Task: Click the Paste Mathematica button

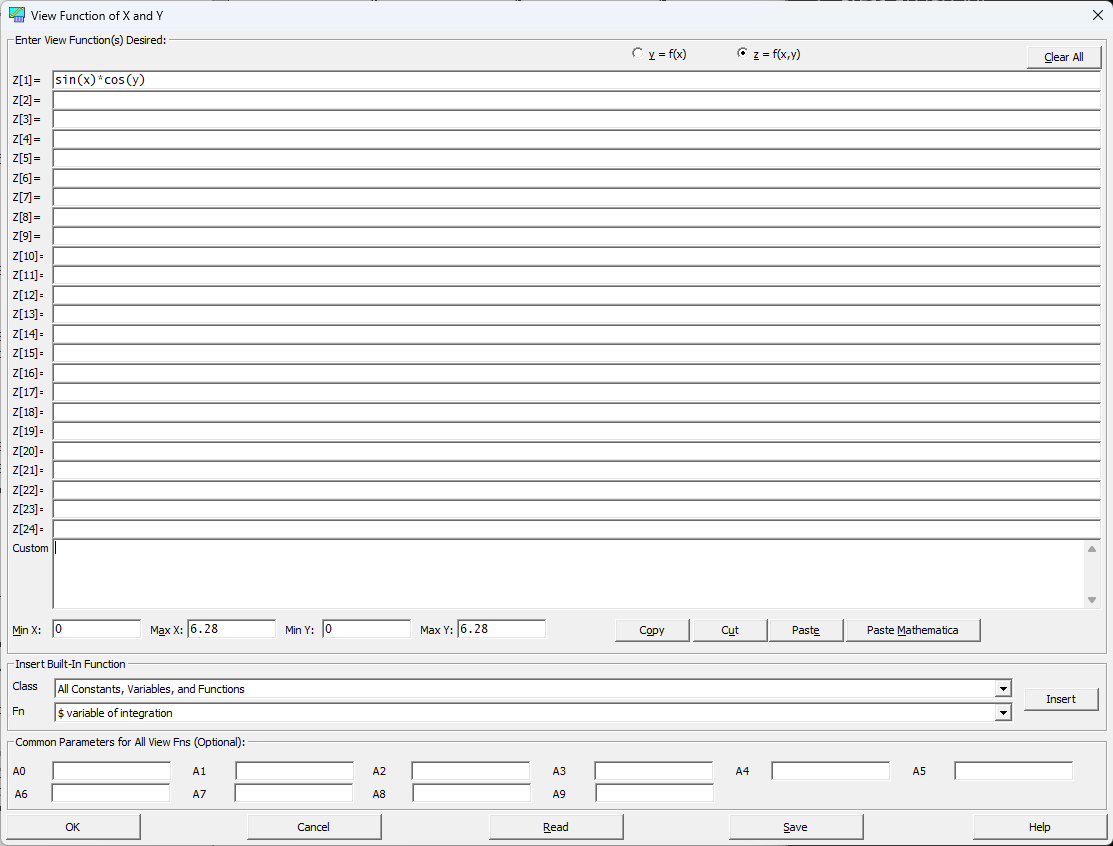Action: click(x=912, y=630)
